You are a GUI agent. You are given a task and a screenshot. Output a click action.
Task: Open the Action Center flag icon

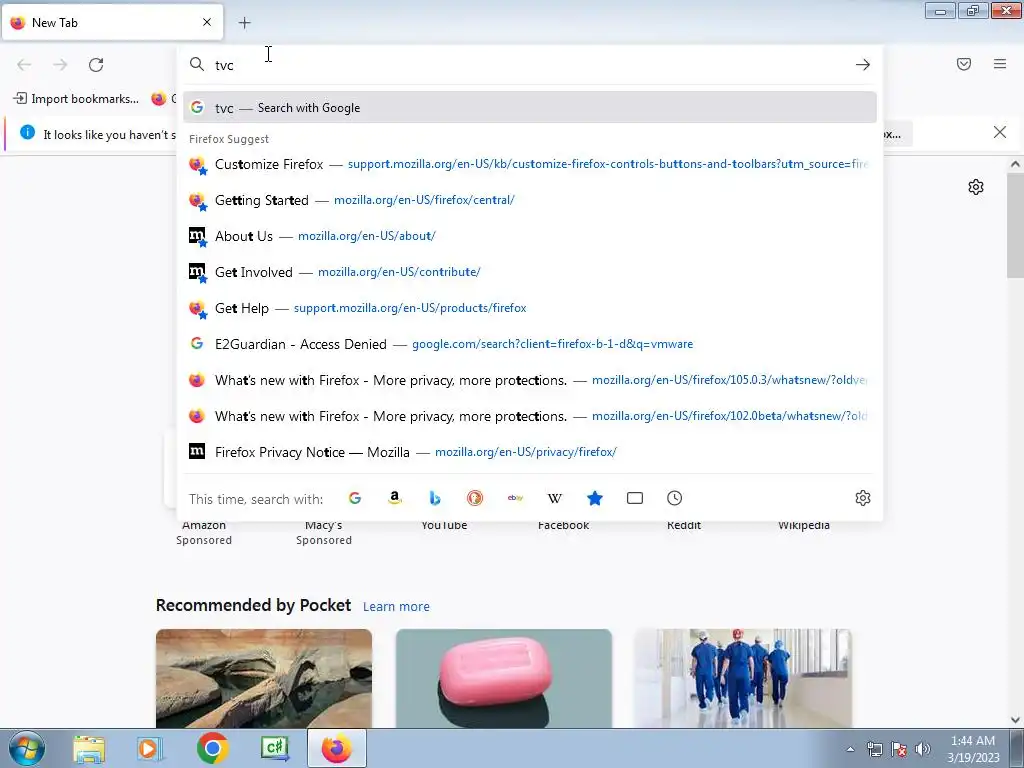coord(899,749)
